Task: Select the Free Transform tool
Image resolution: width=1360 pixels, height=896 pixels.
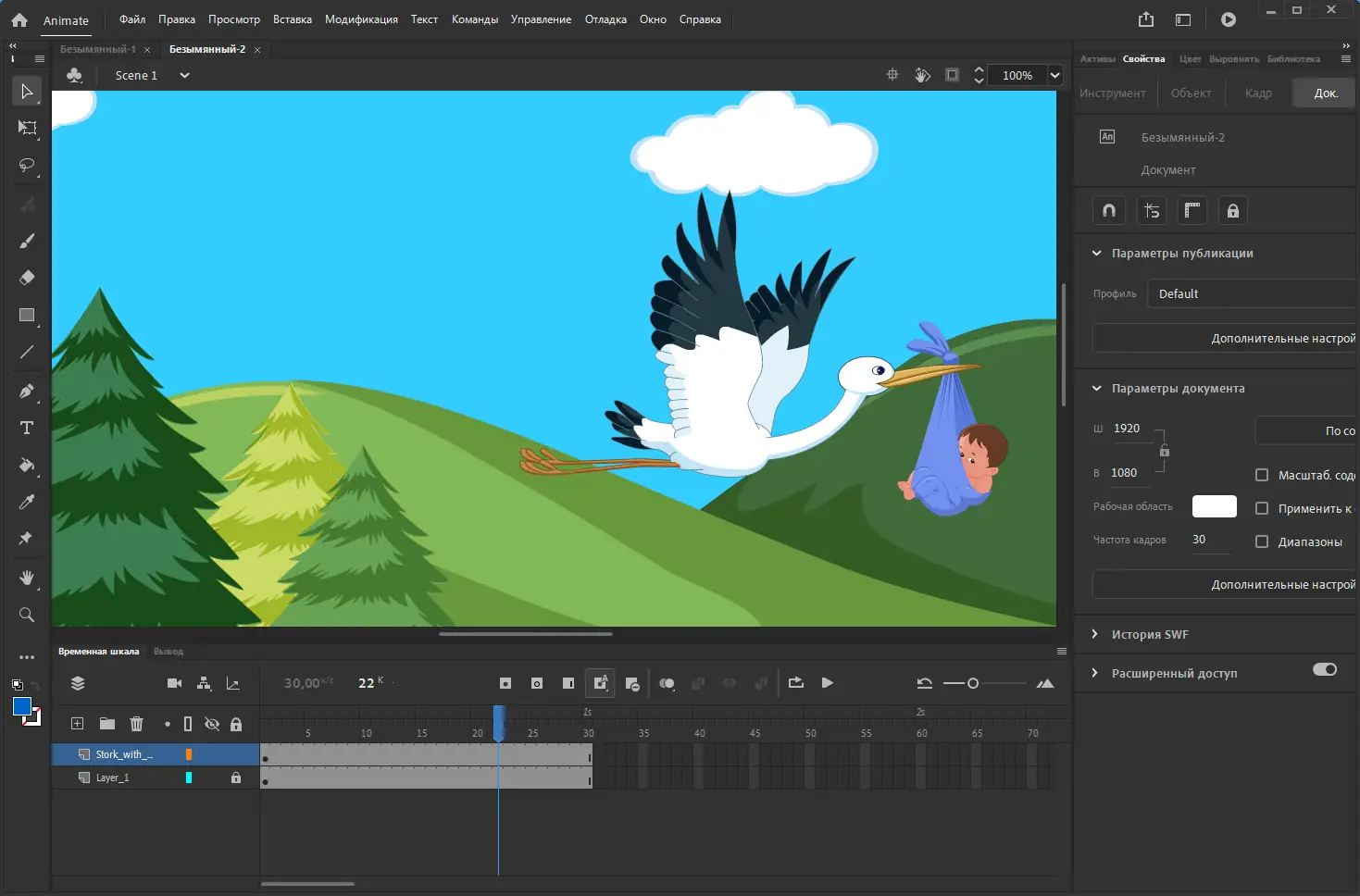Action: pos(27,129)
